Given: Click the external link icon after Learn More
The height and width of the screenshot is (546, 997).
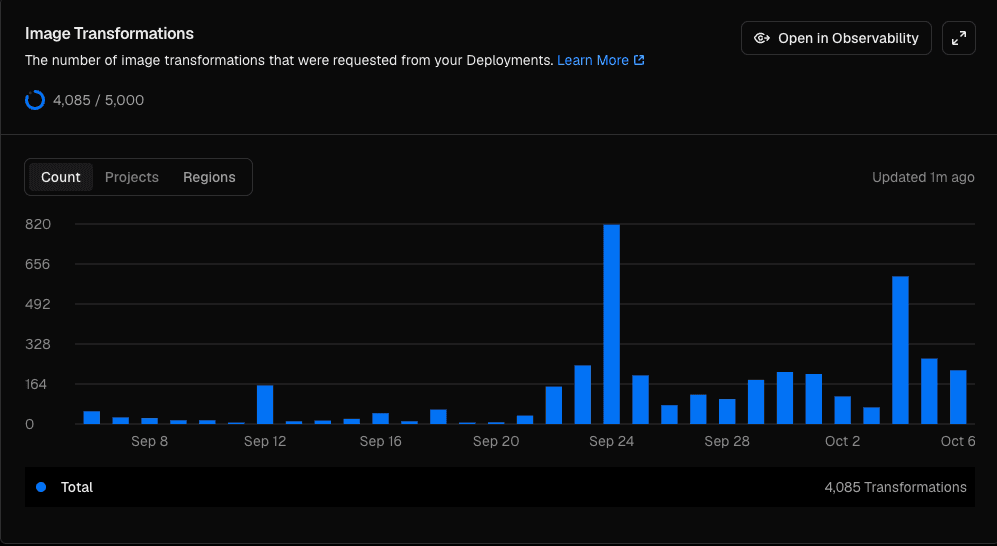Looking at the screenshot, I should (639, 60).
